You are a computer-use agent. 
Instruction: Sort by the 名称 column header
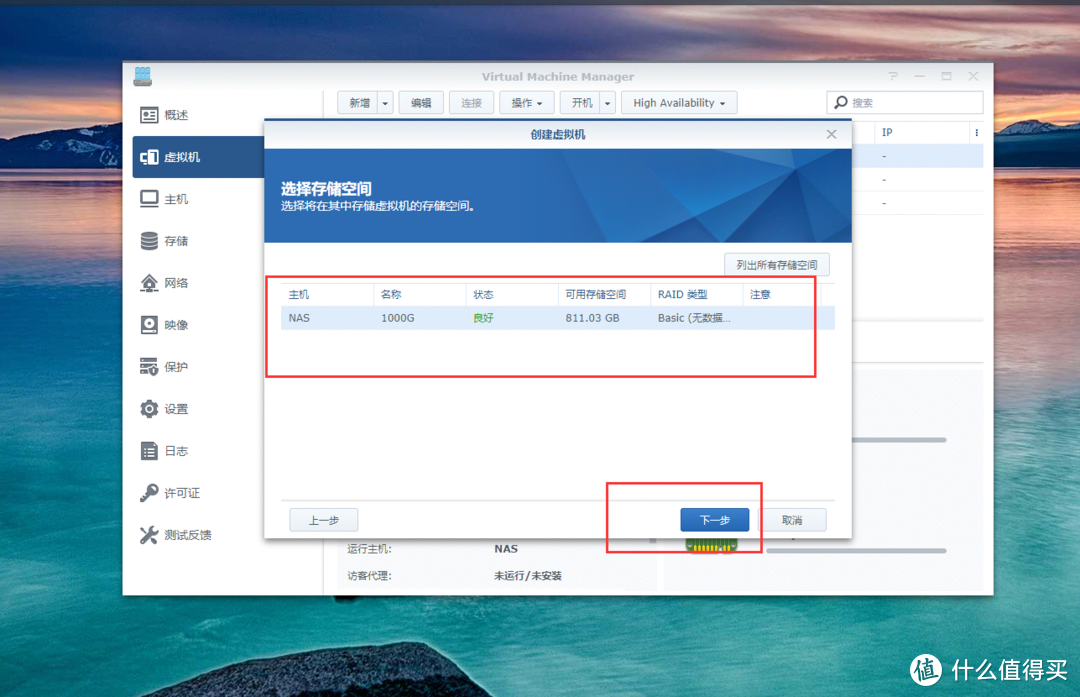[x=419, y=295]
